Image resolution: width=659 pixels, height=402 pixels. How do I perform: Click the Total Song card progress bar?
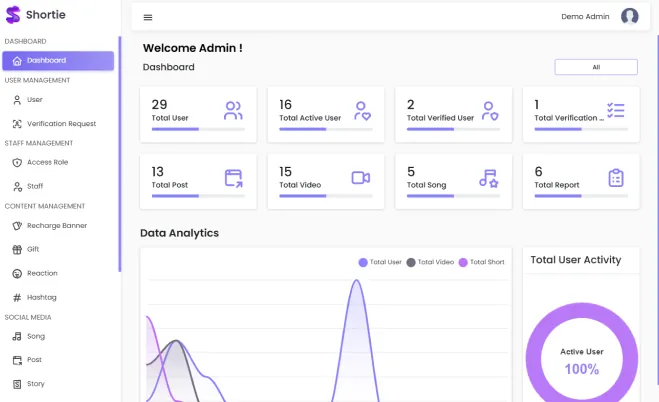pyautogui.click(x=453, y=196)
